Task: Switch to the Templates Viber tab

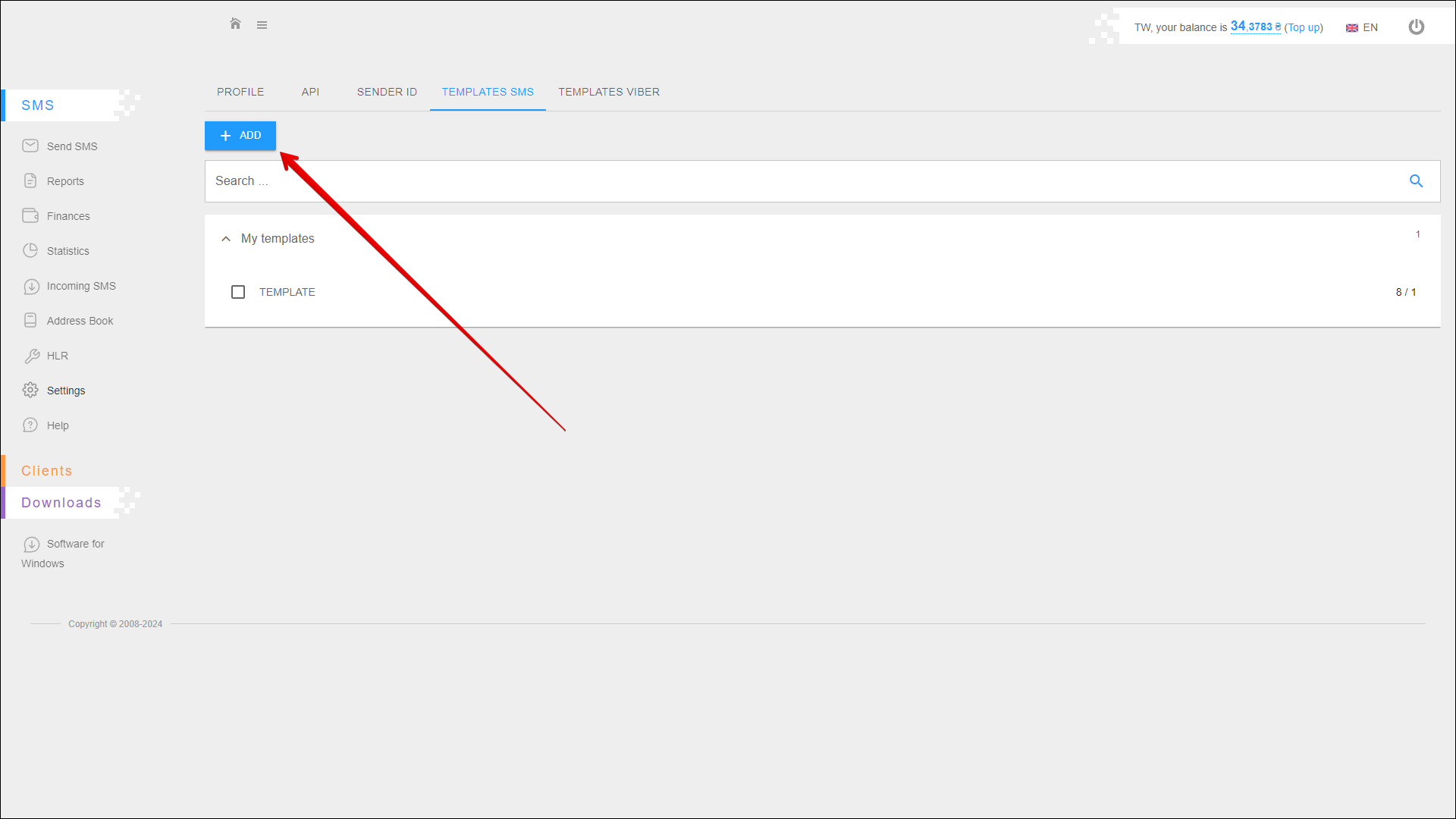Action: [608, 92]
